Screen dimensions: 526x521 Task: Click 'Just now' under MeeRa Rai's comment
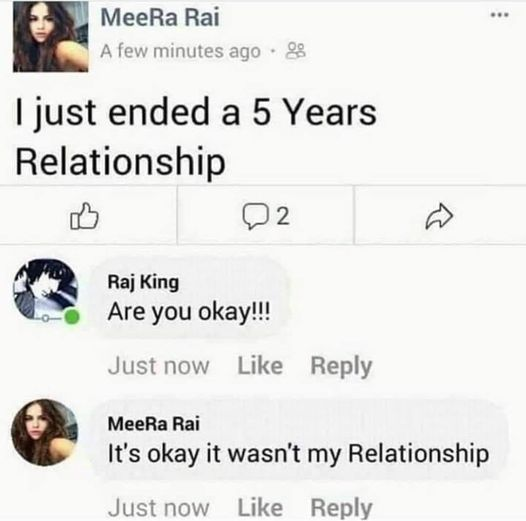pos(159,508)
